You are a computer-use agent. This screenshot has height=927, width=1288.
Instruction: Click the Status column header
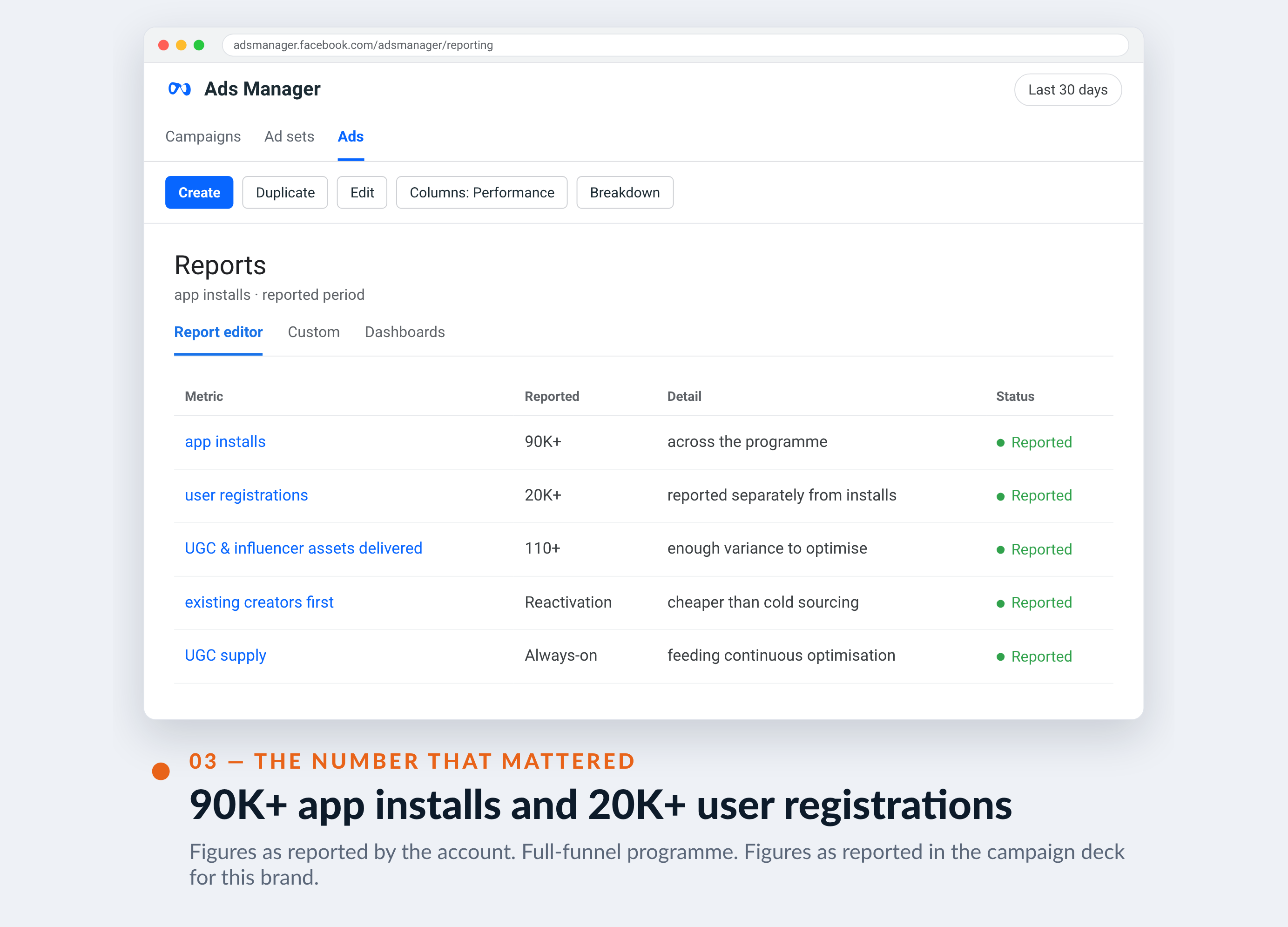coord(1015,397)
